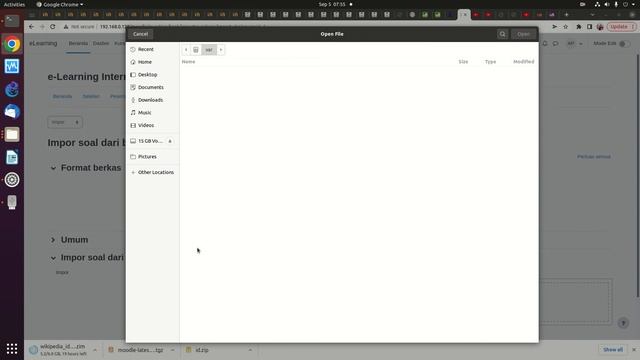Click the path bar right arrow

(x=221, y=50)
